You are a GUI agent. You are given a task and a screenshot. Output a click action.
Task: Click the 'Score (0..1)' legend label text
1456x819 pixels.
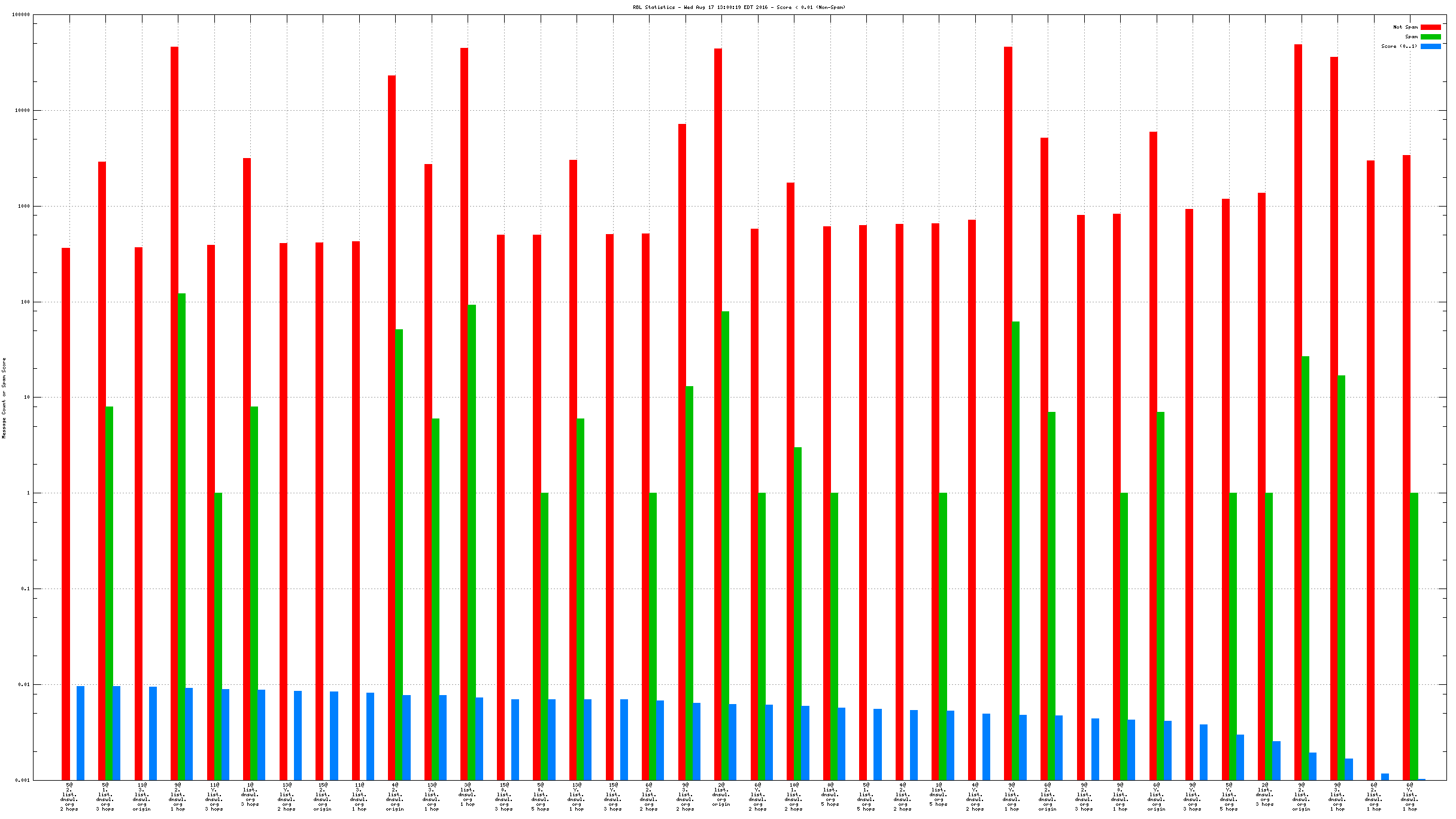pyautogui.click(x=1399, y=46)
